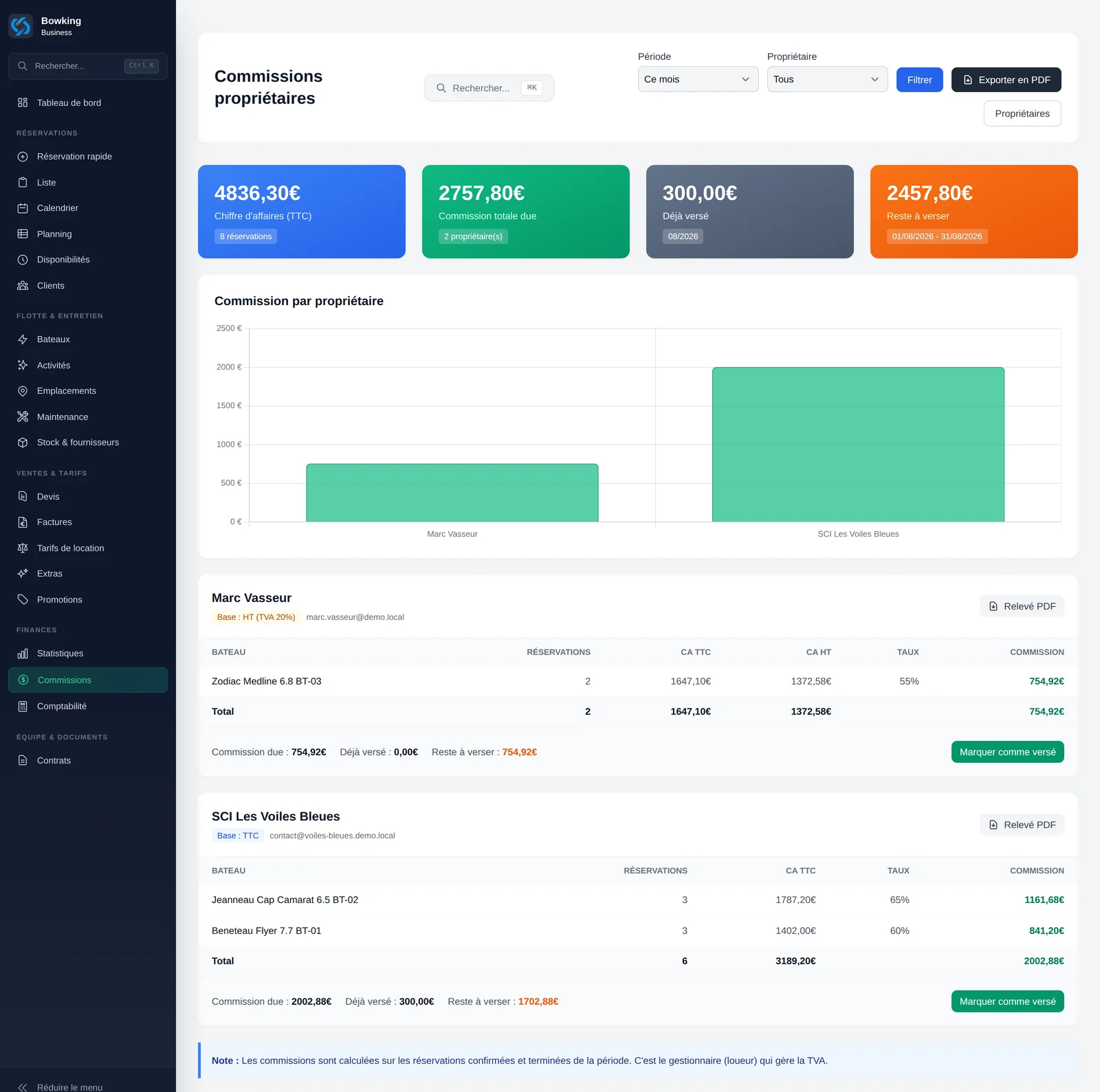Open Factures menu item
The height and width of the screenshot is (1092, 1100).
(x=88, y=522)
